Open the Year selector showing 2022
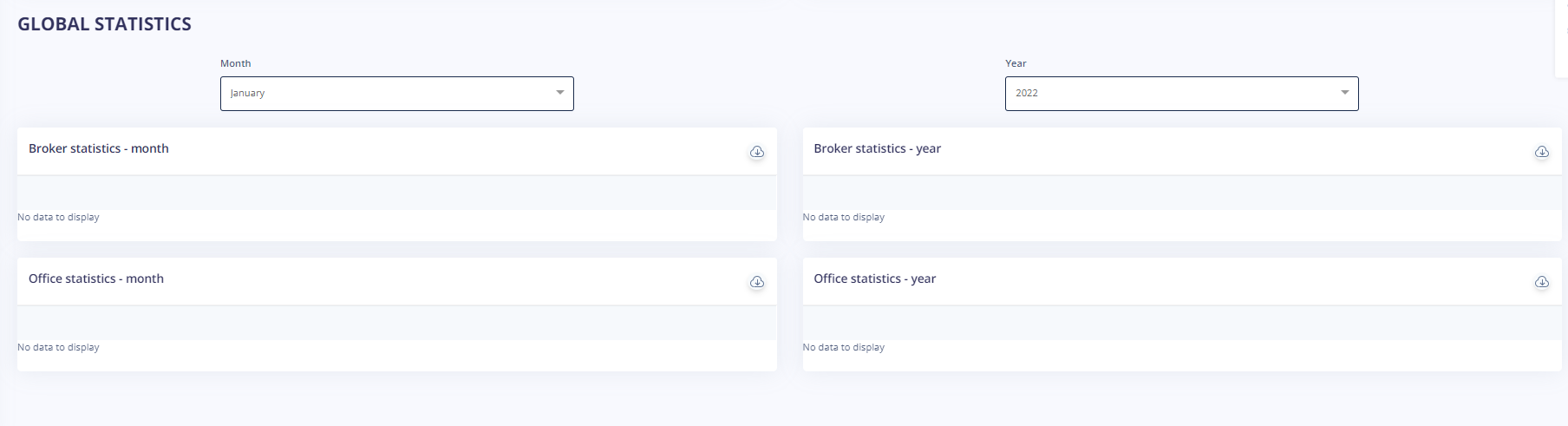This screenshot has width=1568, height=426. [x=1182, y=94]
